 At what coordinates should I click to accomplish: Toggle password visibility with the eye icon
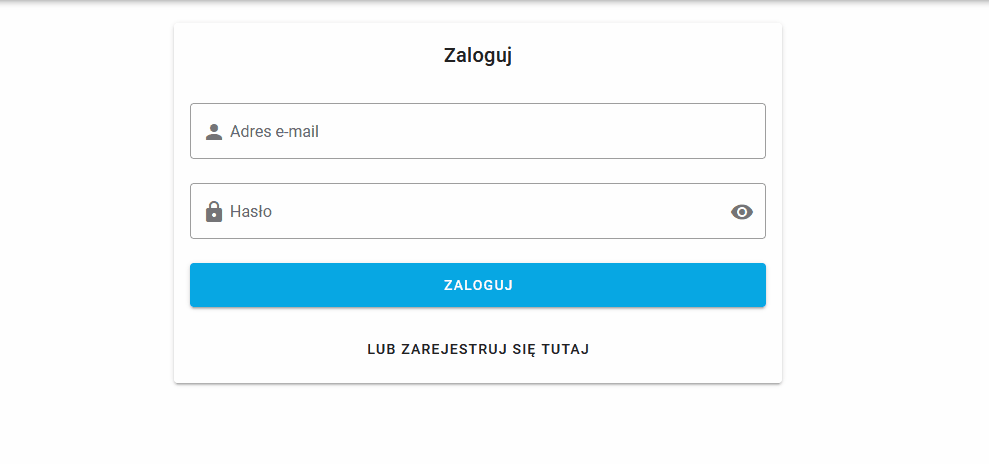(741, 212)
